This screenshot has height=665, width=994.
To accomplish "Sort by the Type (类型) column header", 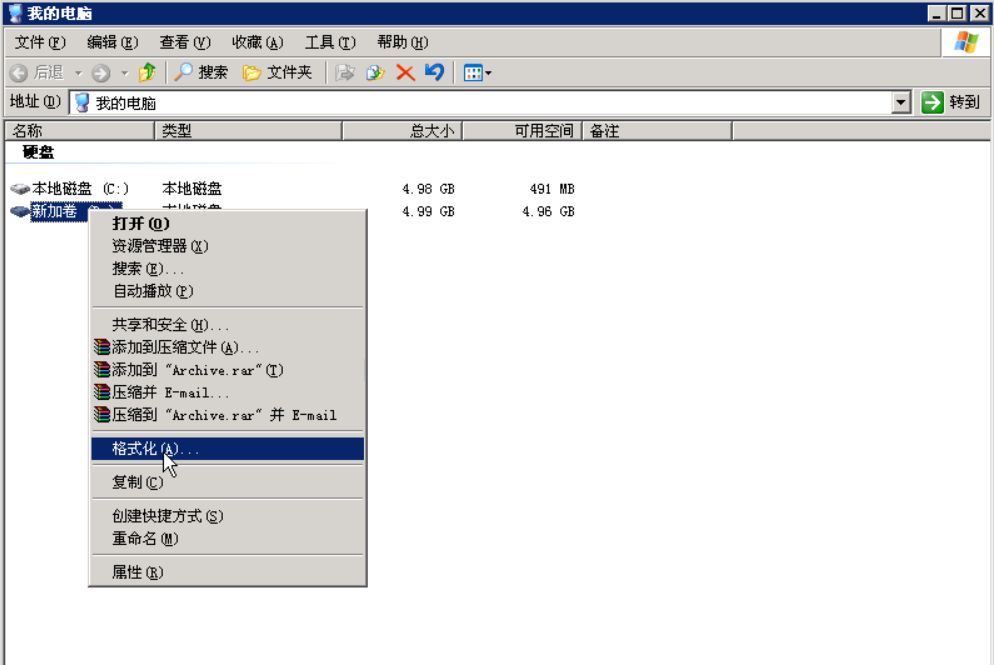I will [x=248, y=131].
